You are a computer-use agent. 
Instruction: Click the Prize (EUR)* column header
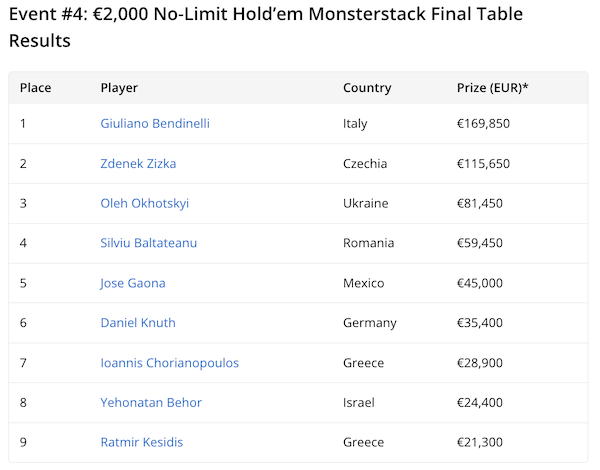pyautogui.click(x=492, y=88)
